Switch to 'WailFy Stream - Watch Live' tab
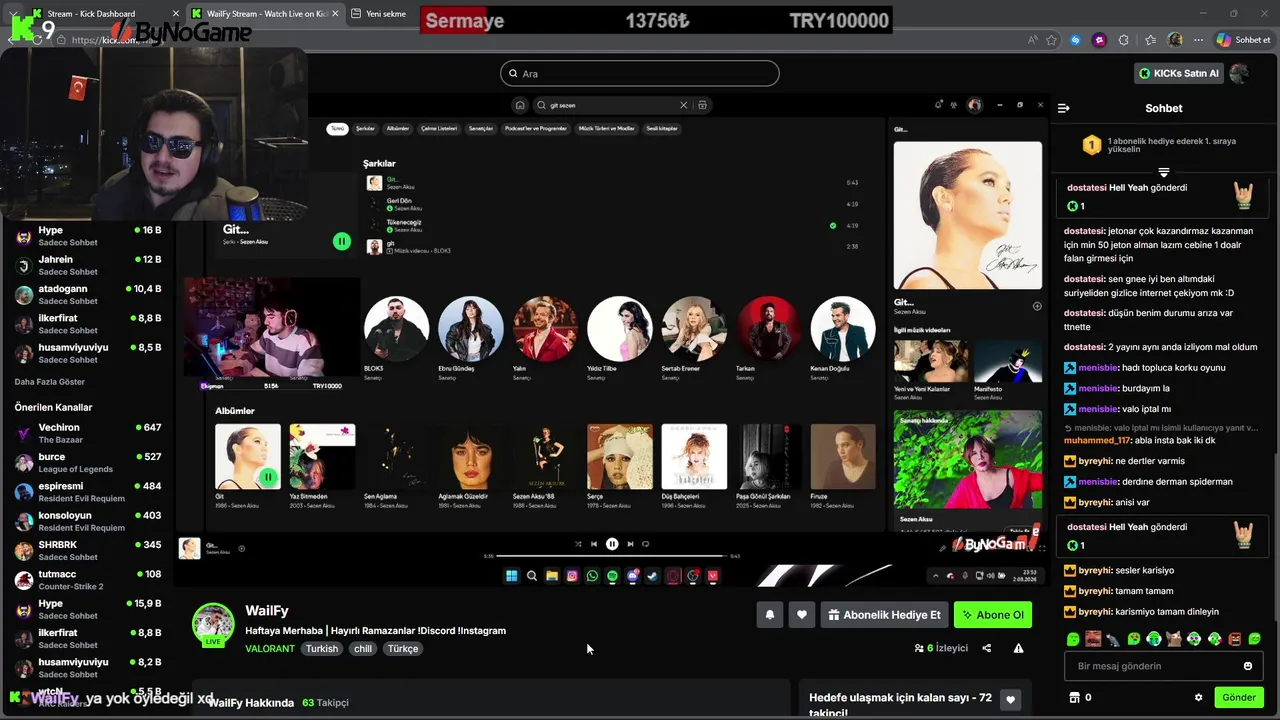The width and height of the screenshot is (1280, 720). pyautogui.click(x=265, y=14)
